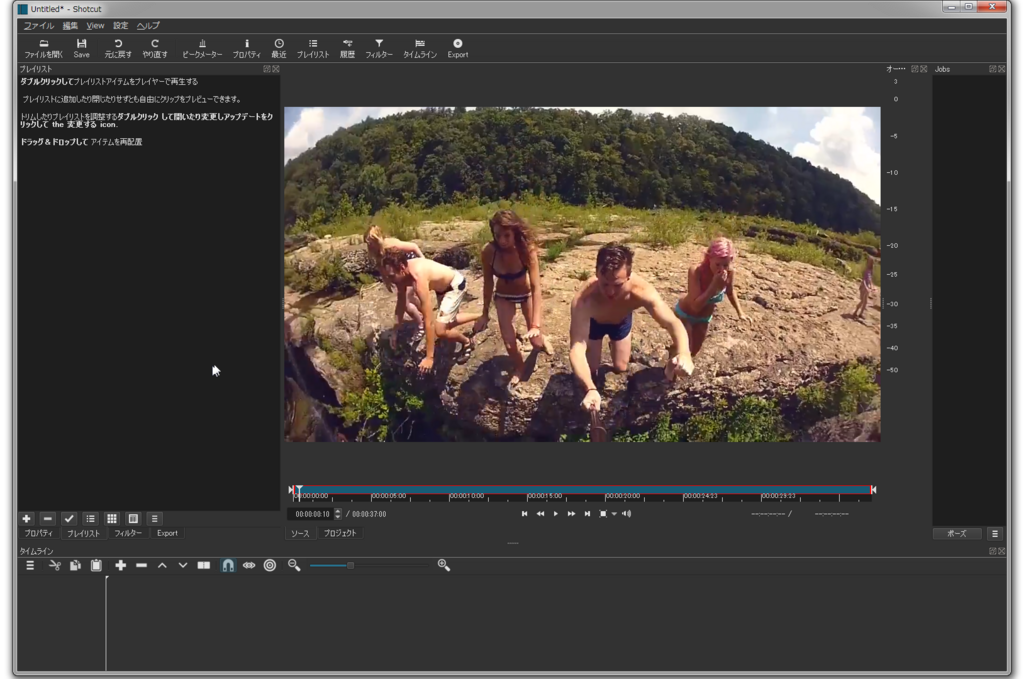Click the history (履歴) toolbar icon
This screenshot has height=679, width=1024.
click(347, 48)
